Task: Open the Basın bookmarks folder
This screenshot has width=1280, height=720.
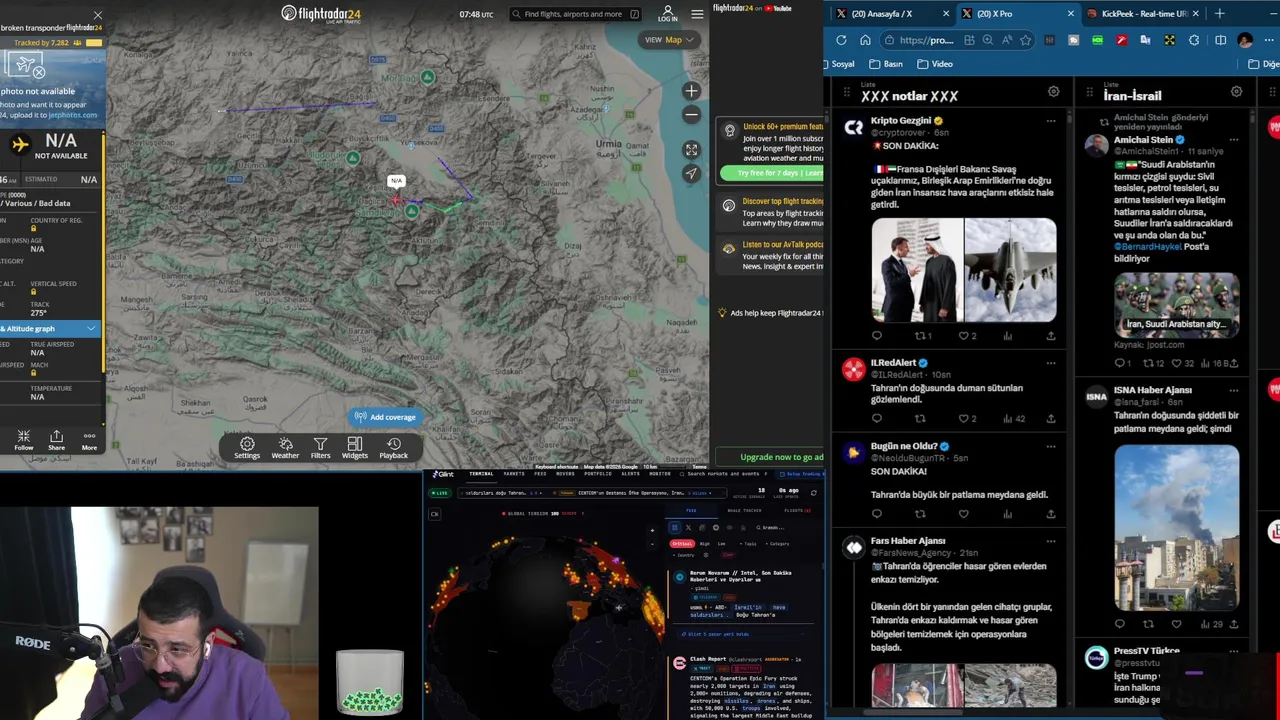Action: pyautogui.click(x=886, y=64)
